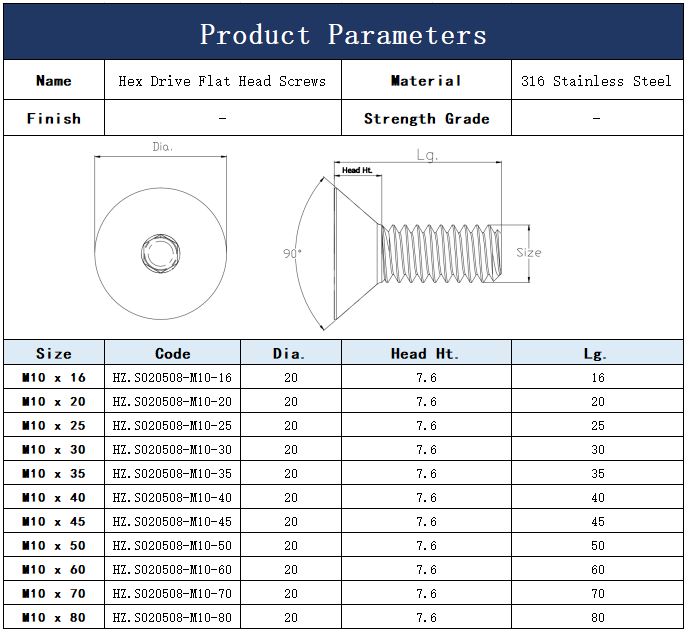Select the M10 x 40 size cell
The image size is (689, 634).
[x=54, y=497]
